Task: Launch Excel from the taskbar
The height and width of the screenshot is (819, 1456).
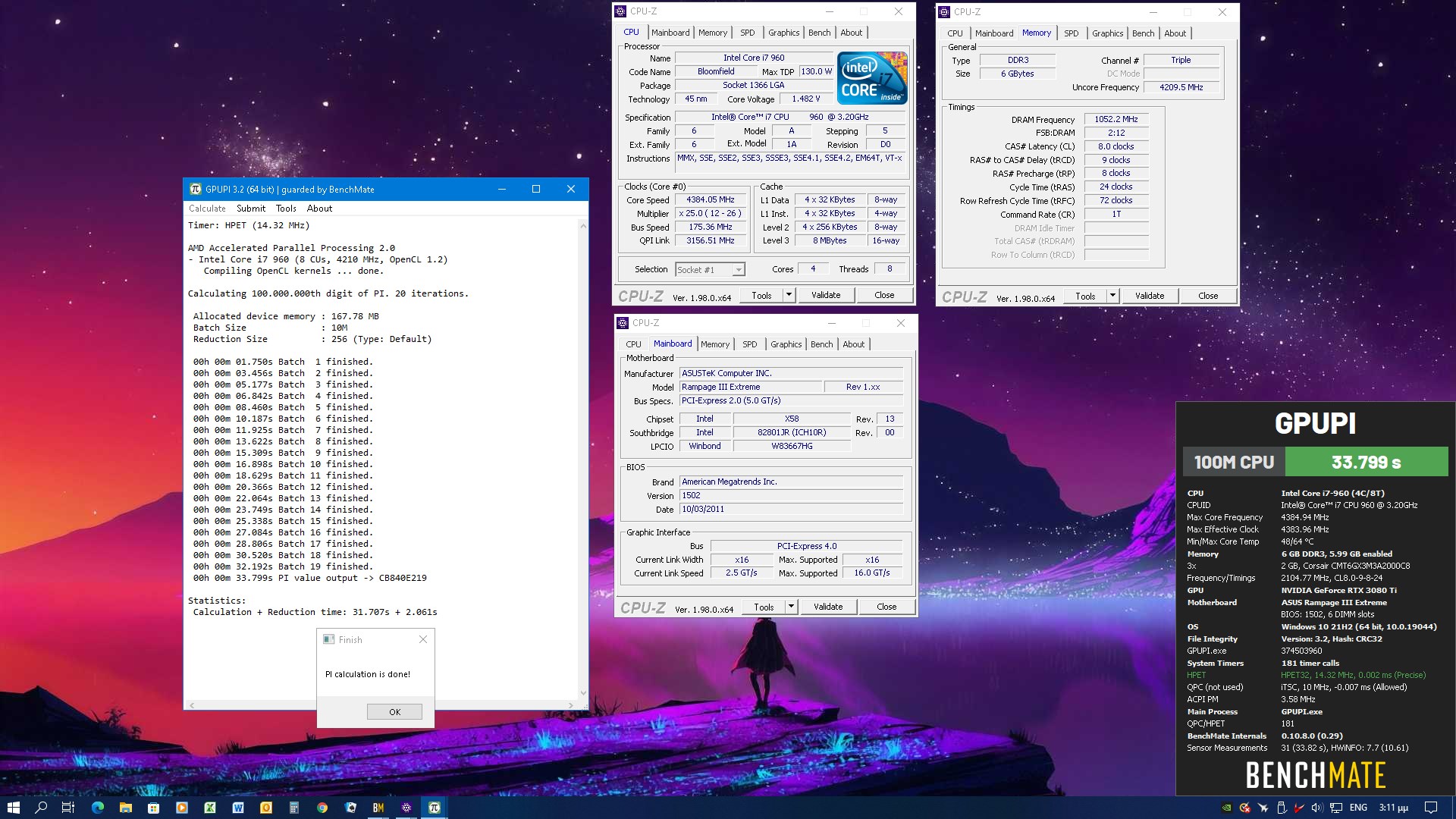Action: 210,808
